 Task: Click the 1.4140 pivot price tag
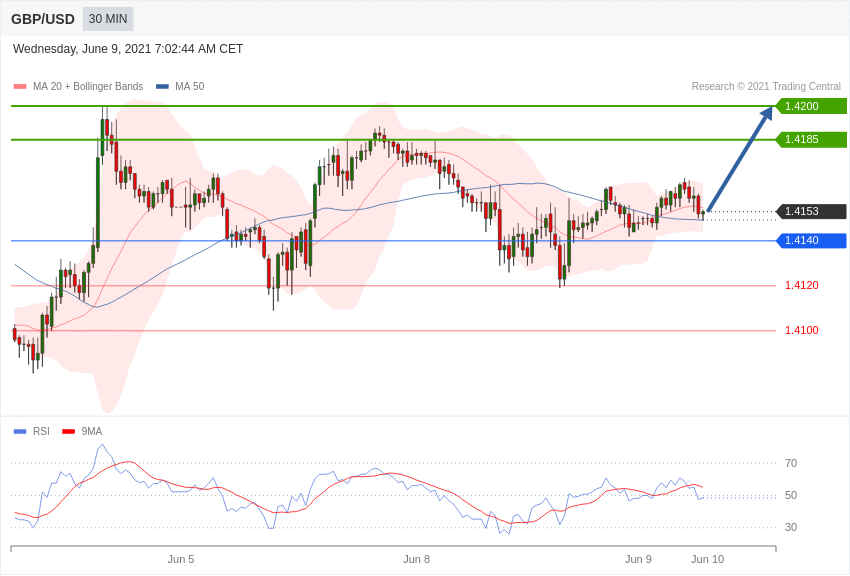[811, 240]
